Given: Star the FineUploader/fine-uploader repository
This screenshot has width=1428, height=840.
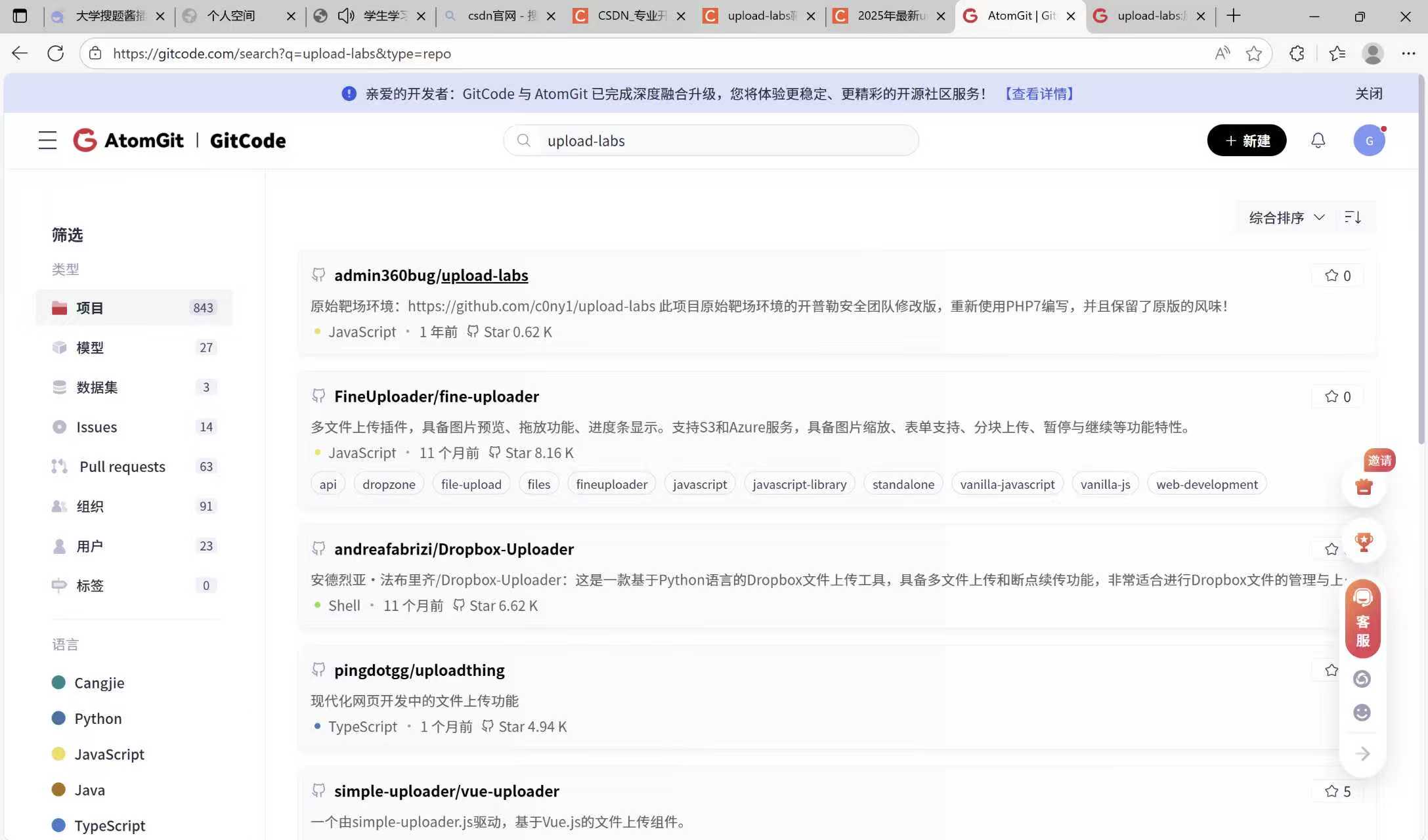Looking at the screenshot, I should (x=1337, y=396).
